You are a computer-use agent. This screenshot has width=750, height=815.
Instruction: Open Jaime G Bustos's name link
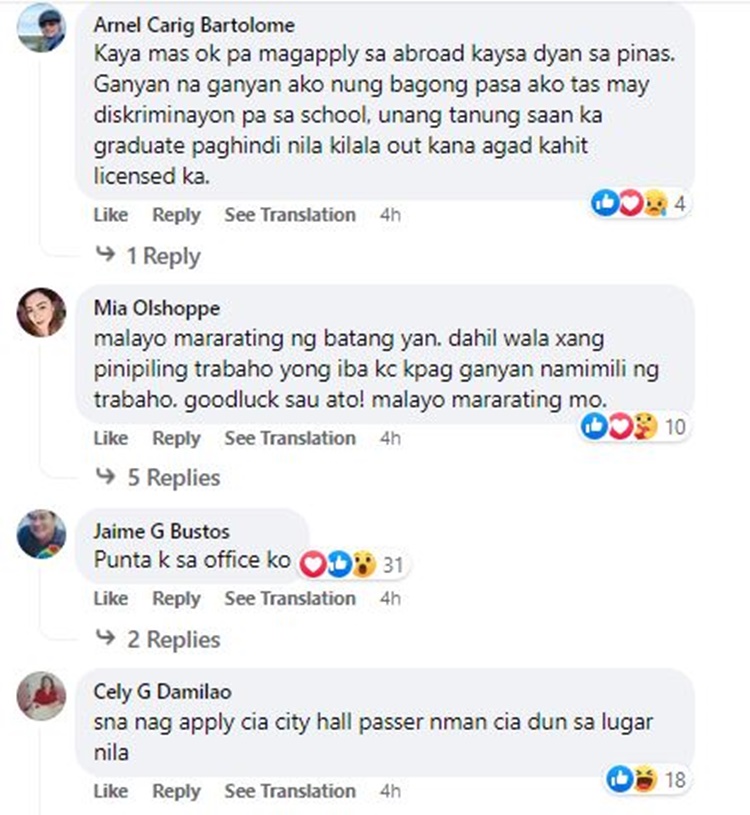point(162,531)
